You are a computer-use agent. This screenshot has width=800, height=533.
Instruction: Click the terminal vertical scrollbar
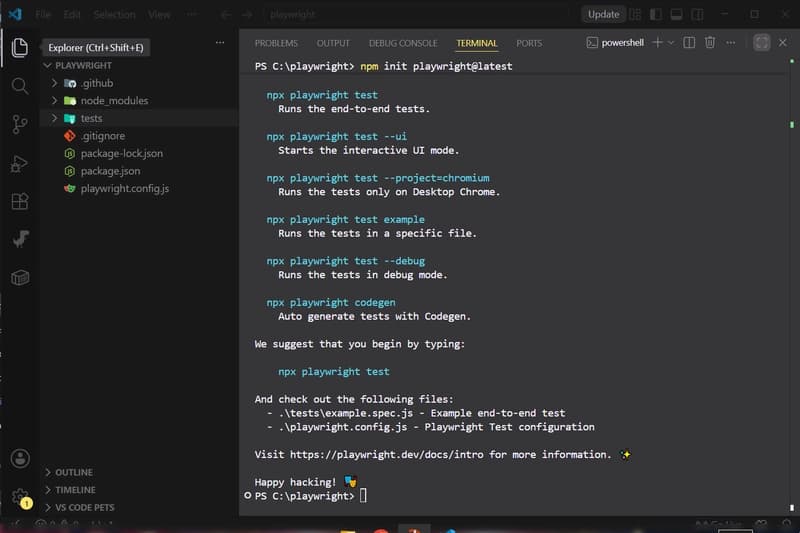[x=792, y=286]
